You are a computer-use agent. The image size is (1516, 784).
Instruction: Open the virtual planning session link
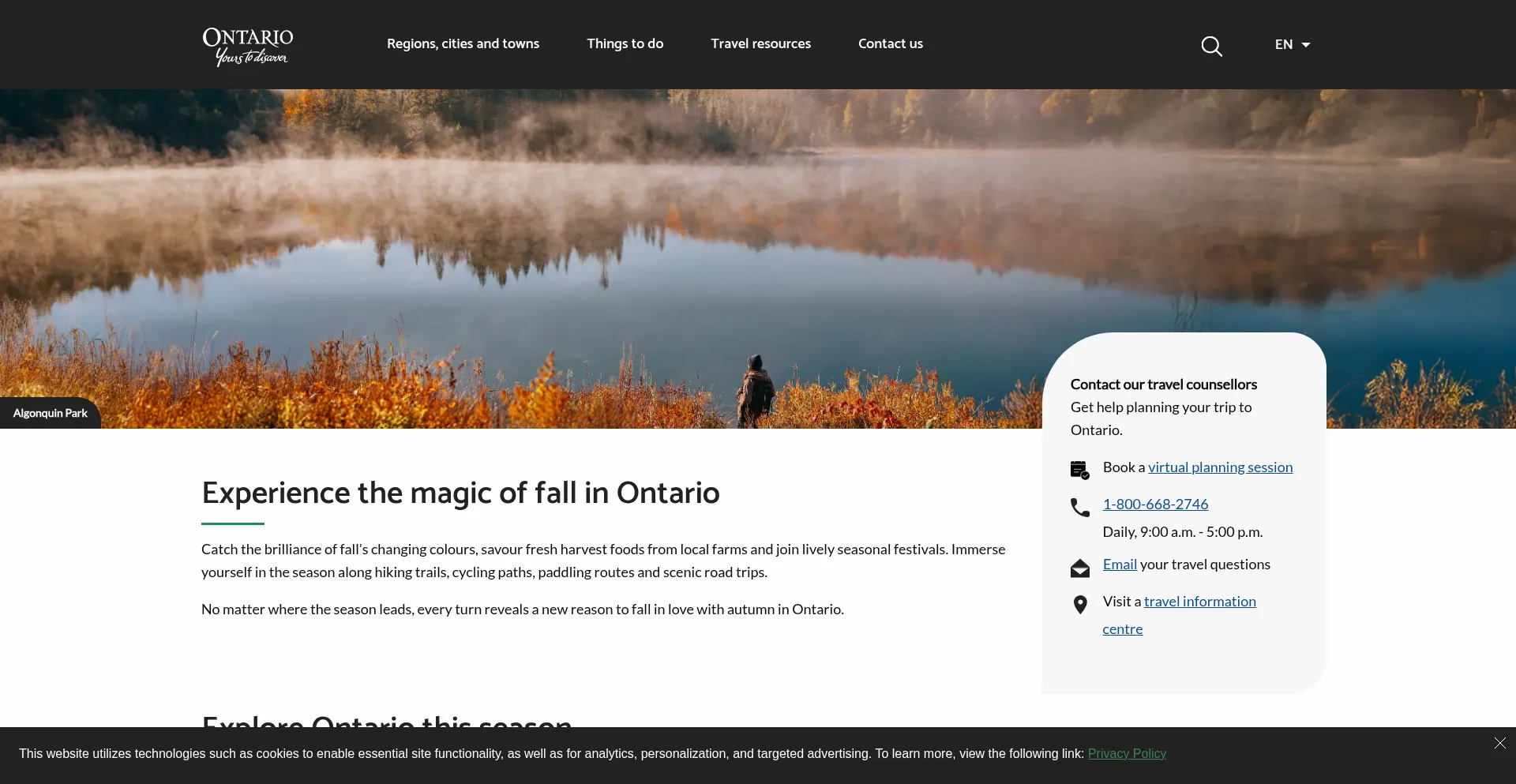point(1220,467)
